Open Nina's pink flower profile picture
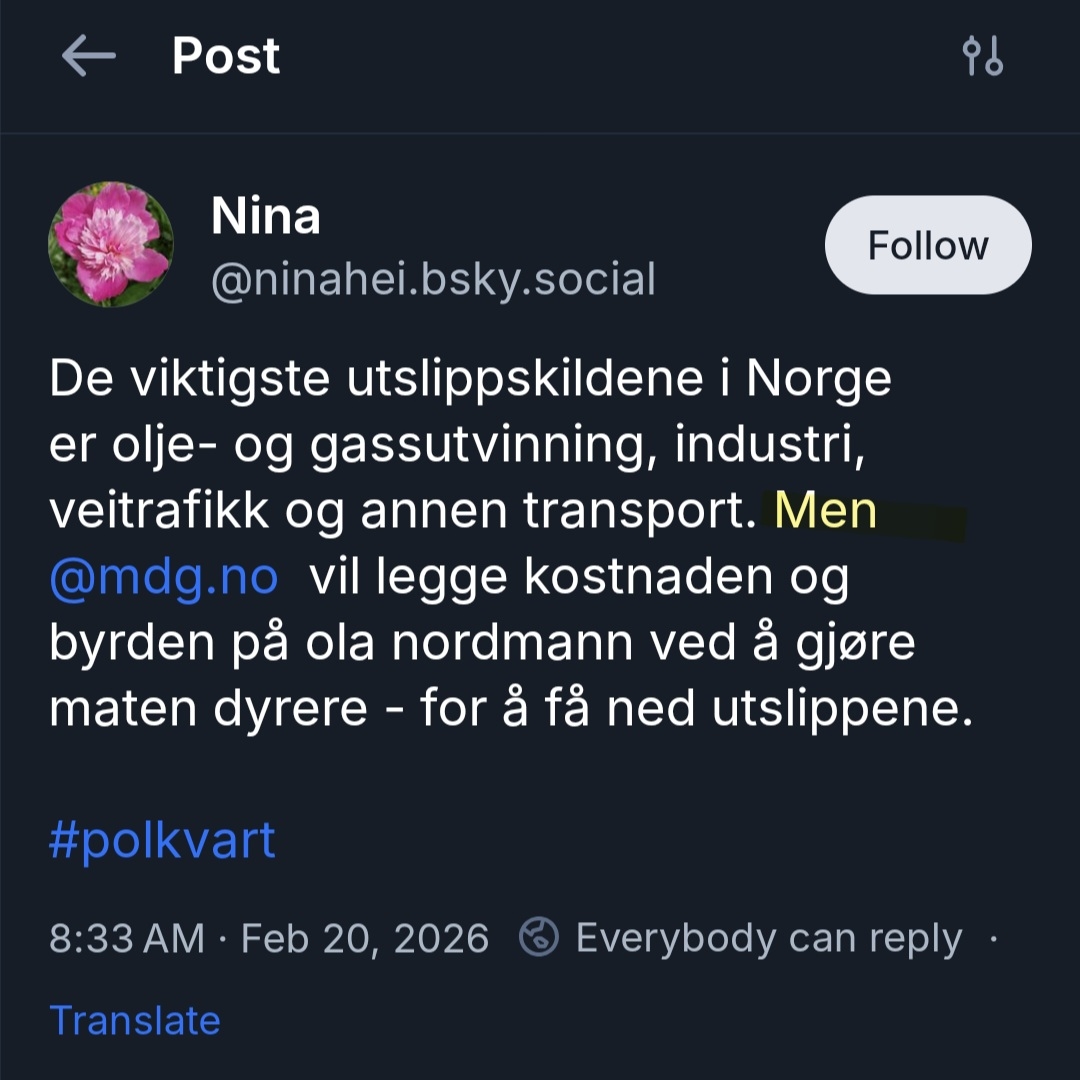The height and width of the screenshot is (1080, 1080). pyautogui.click(x=111, y=244)
